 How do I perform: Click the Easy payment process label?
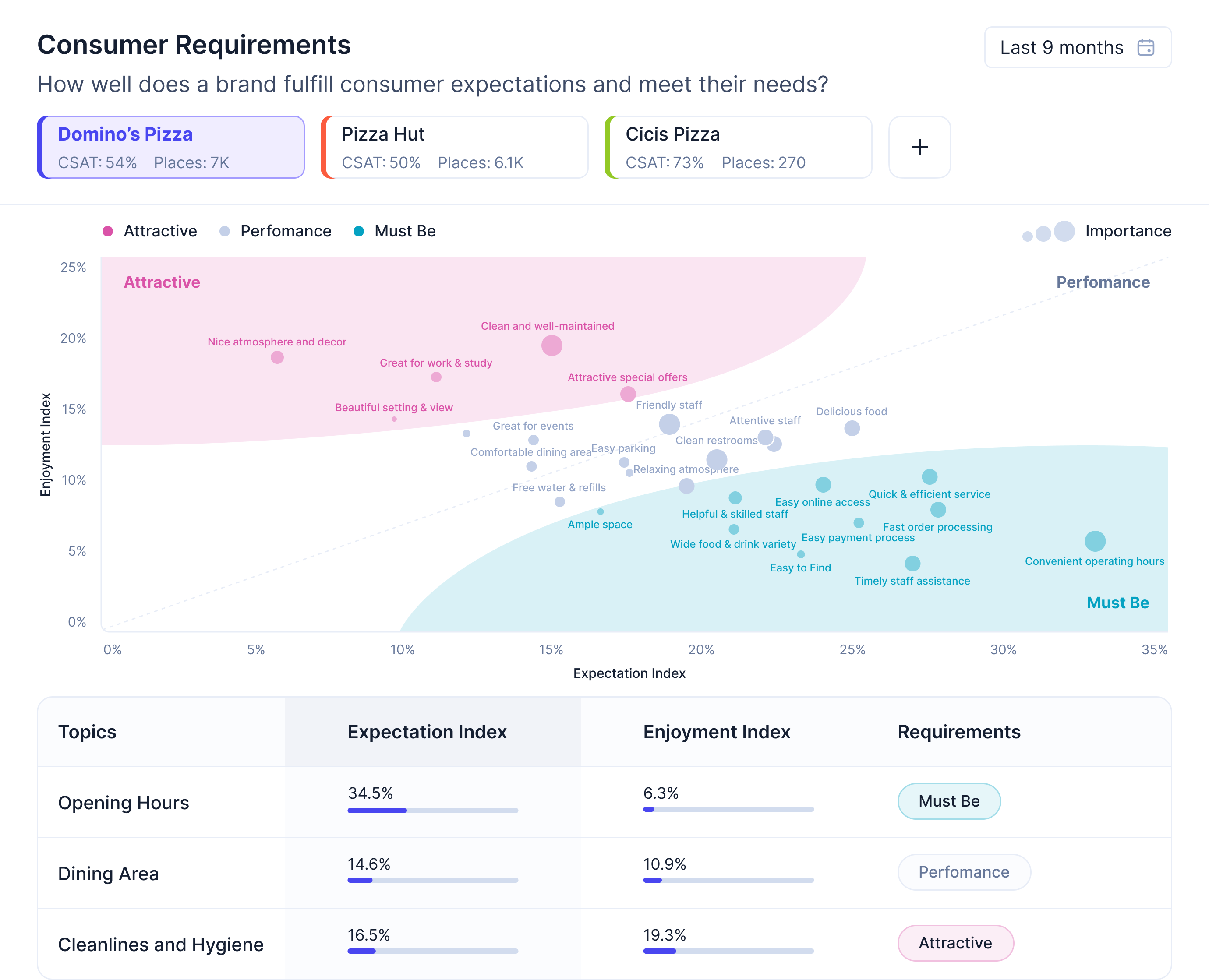858,538
